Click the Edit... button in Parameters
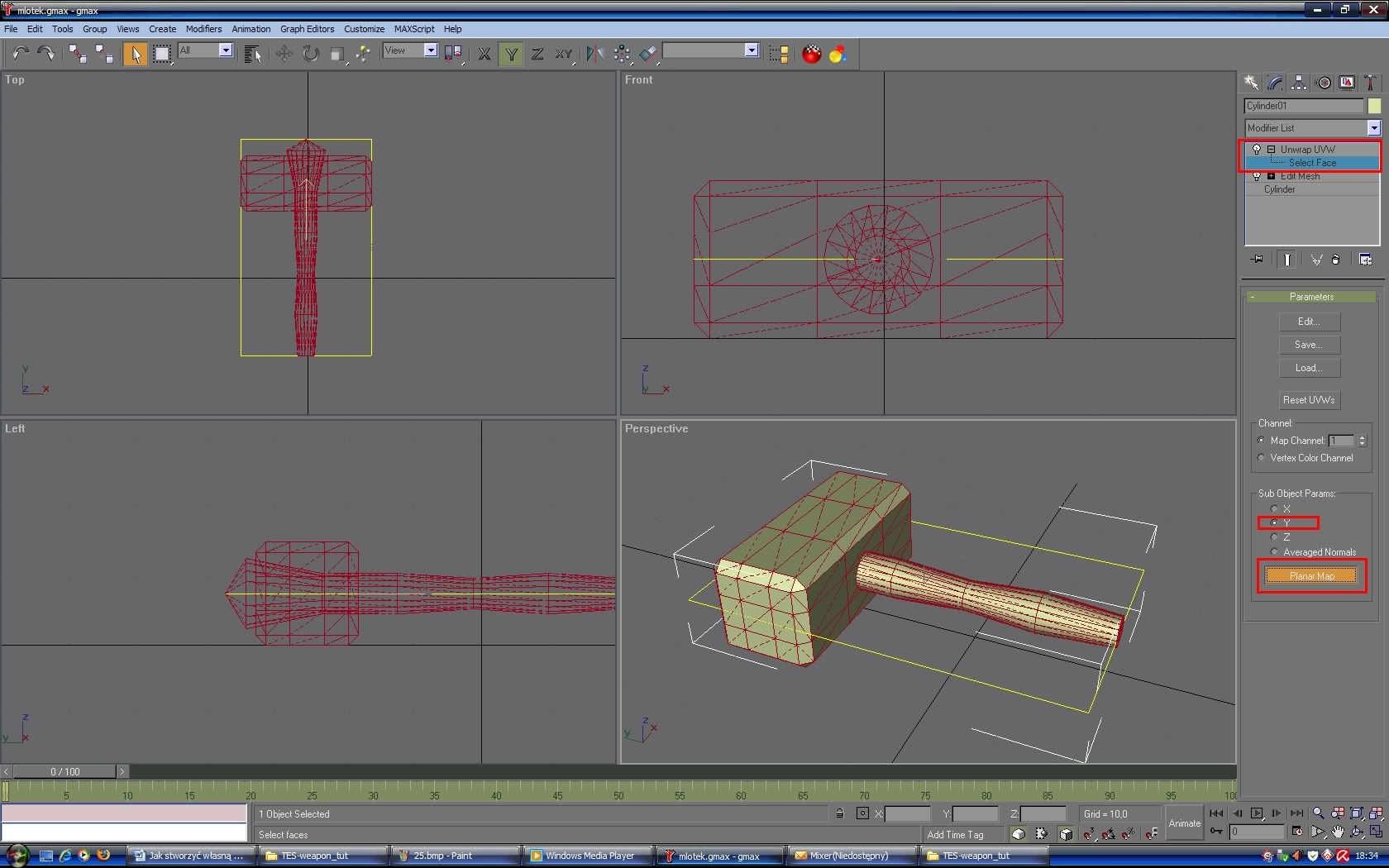The height and width of the screenshot is (868, 1389). (x=1310, y=322)
